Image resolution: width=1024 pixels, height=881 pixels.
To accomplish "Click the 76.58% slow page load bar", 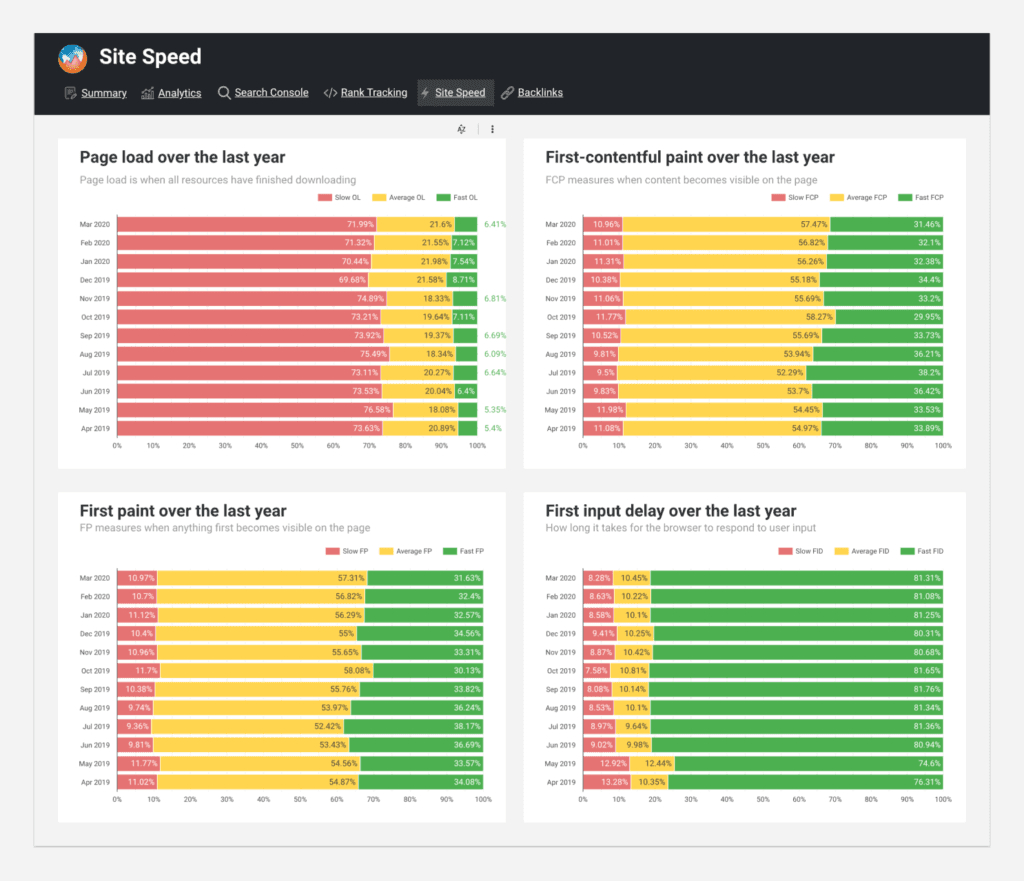I will 255,410.
